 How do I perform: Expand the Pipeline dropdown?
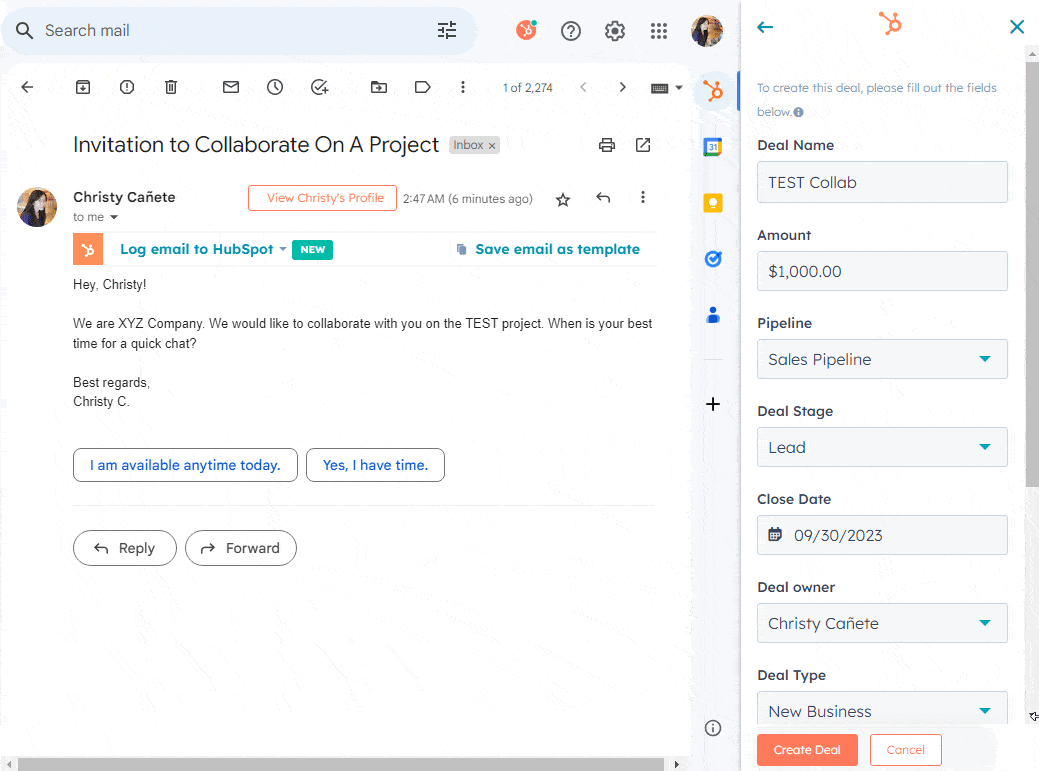coord(882,359)
